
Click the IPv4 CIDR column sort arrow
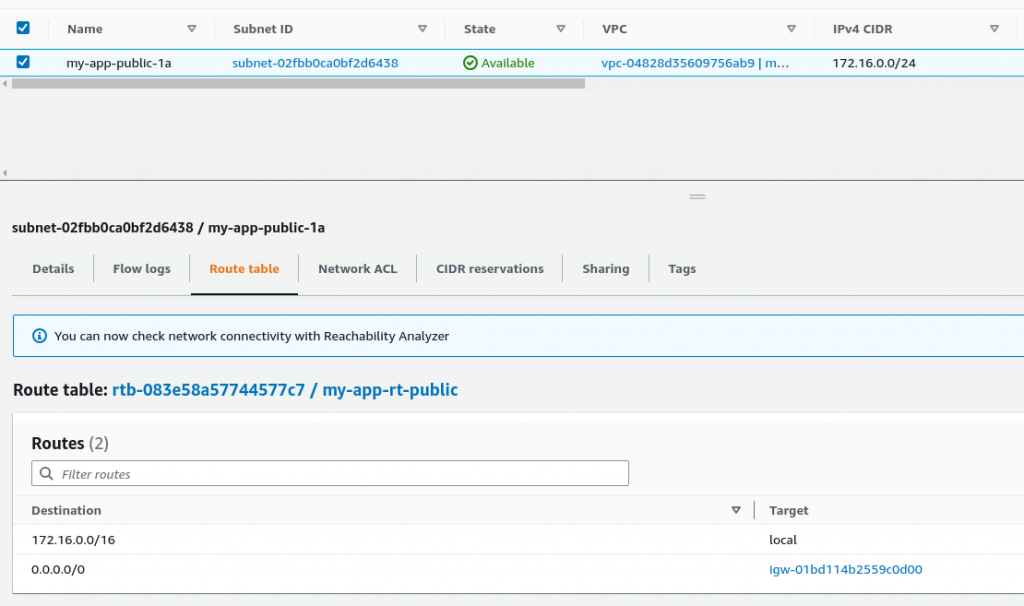994,29
